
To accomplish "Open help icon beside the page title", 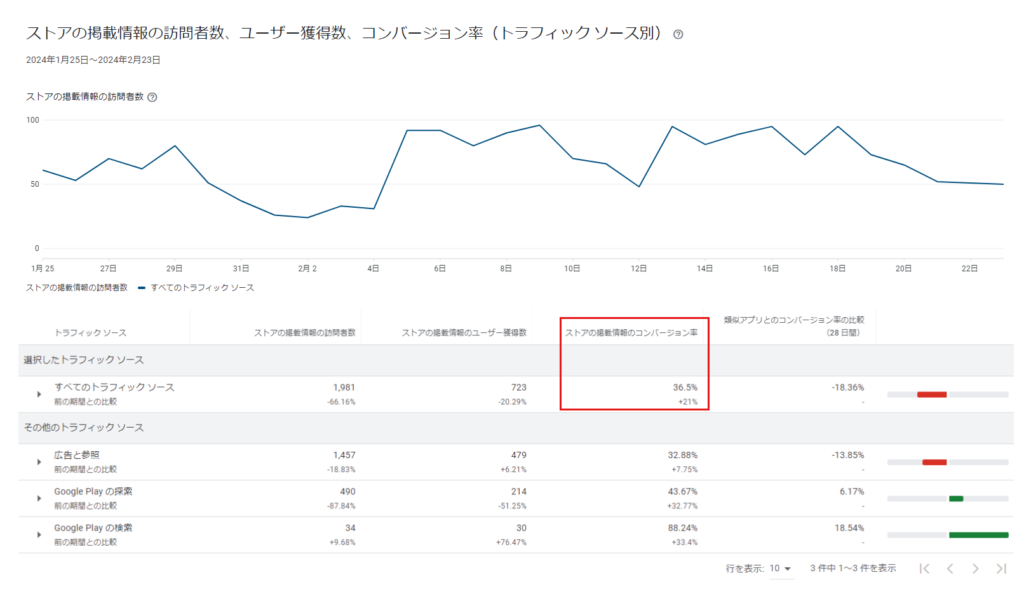I will click(x=678, y=35).
